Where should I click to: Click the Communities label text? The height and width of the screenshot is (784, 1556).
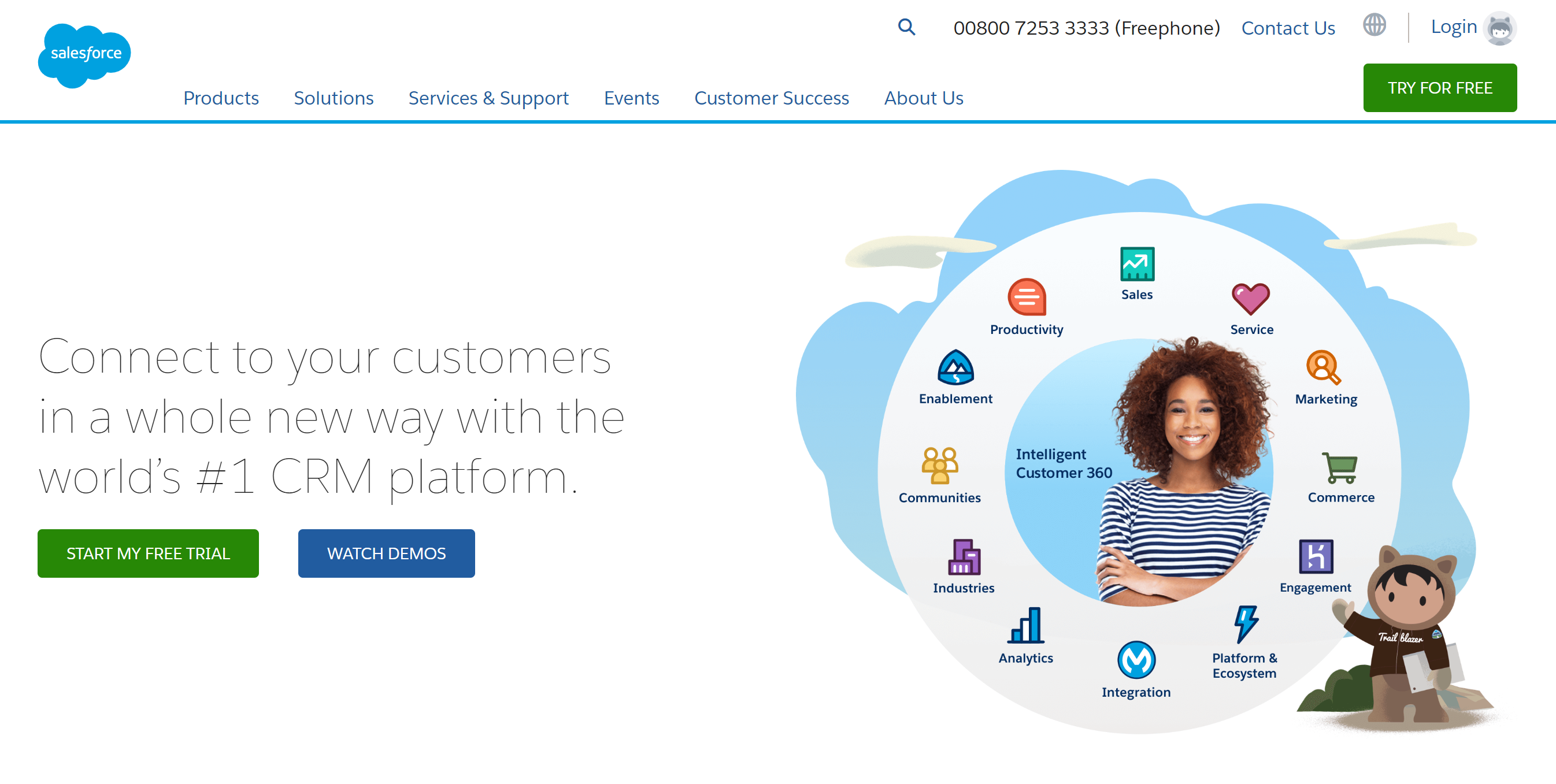tap(939, 498)
